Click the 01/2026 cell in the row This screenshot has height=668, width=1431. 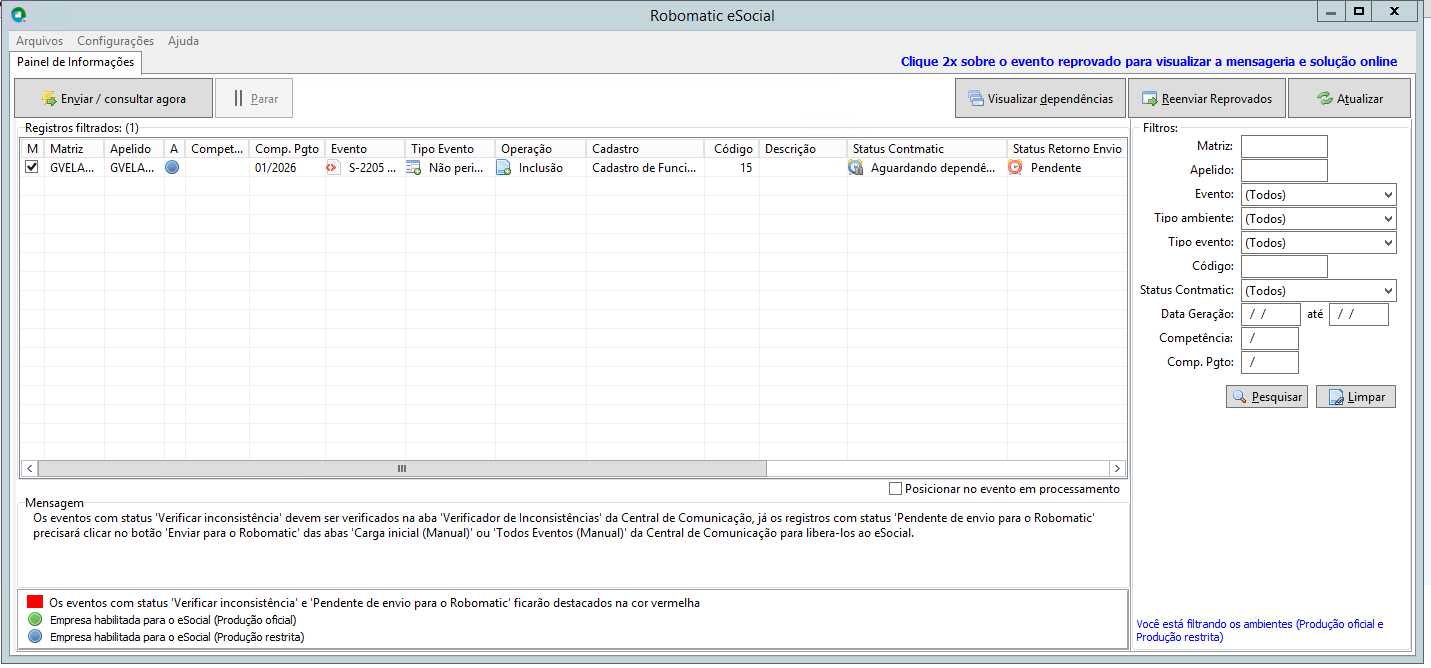(x=287, y=168)
